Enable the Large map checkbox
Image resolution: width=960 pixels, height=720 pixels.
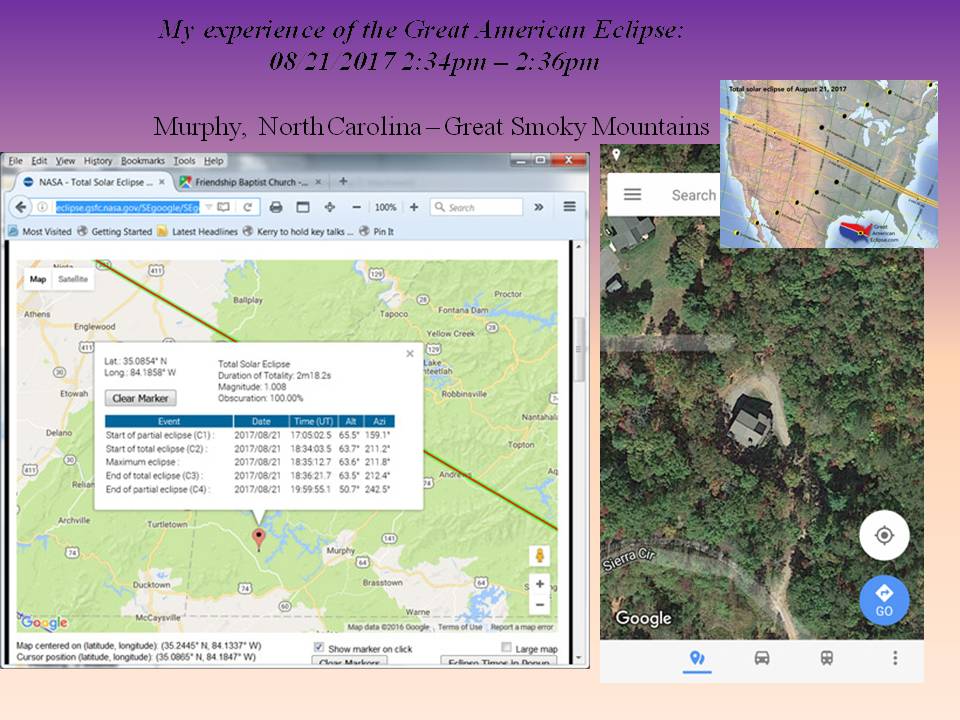pos(507,648)
